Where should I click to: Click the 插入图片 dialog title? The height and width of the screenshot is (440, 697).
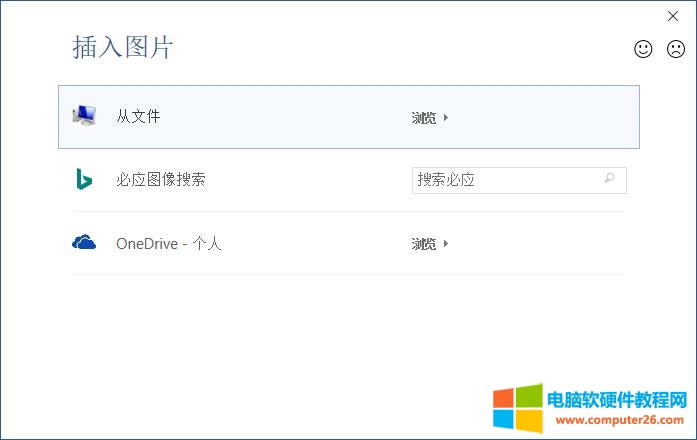123,47
